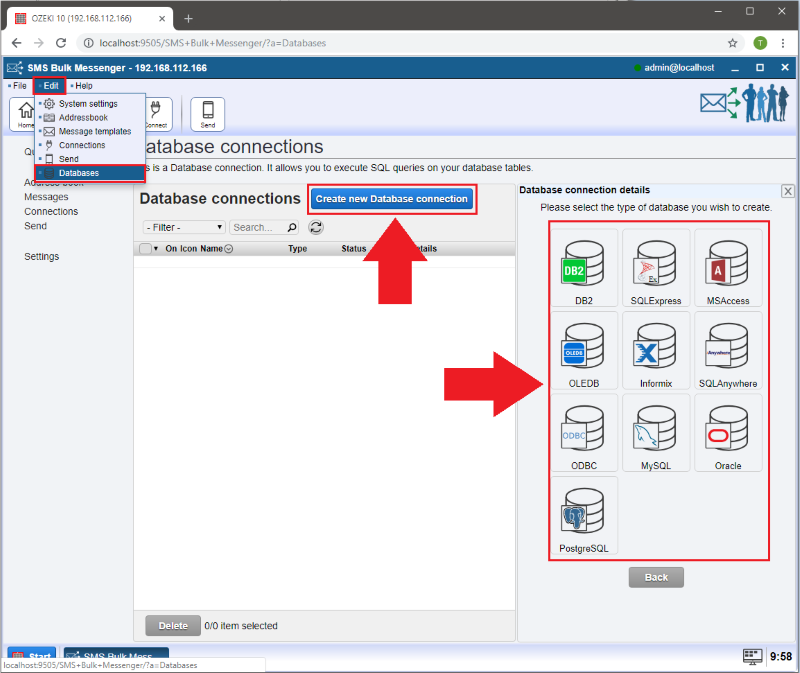Open the Edit menu
The width and height of the screenshot is (800, 673).
tap(50, 86)
